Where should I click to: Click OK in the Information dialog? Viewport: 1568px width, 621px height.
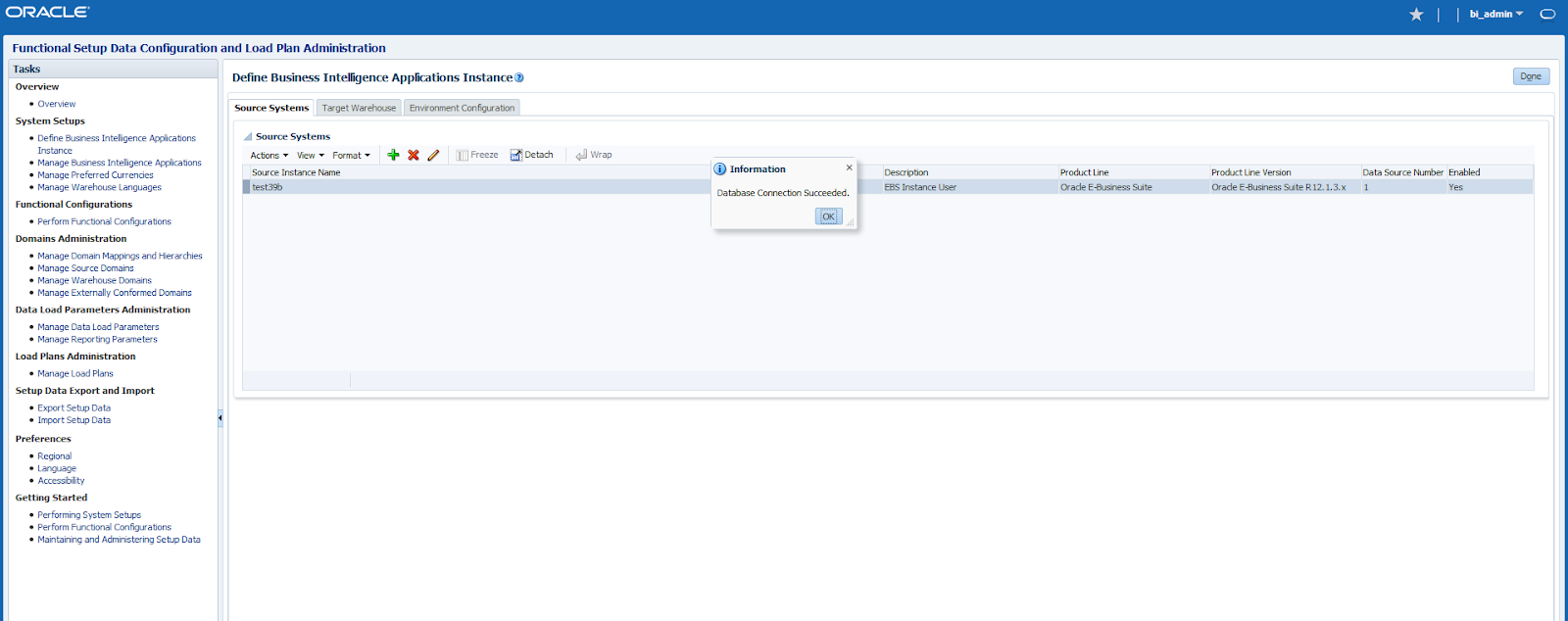828,216
